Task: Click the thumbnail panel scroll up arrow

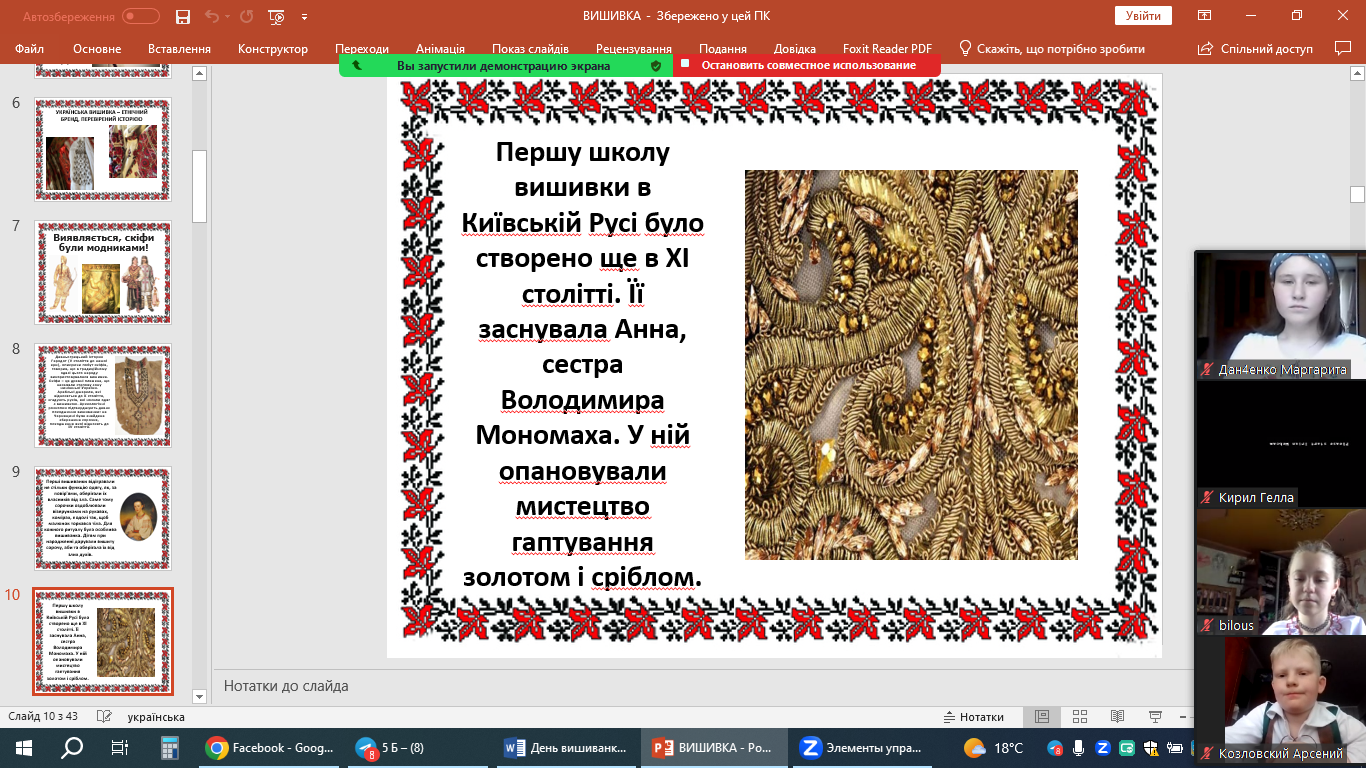Action: (199, 73)
